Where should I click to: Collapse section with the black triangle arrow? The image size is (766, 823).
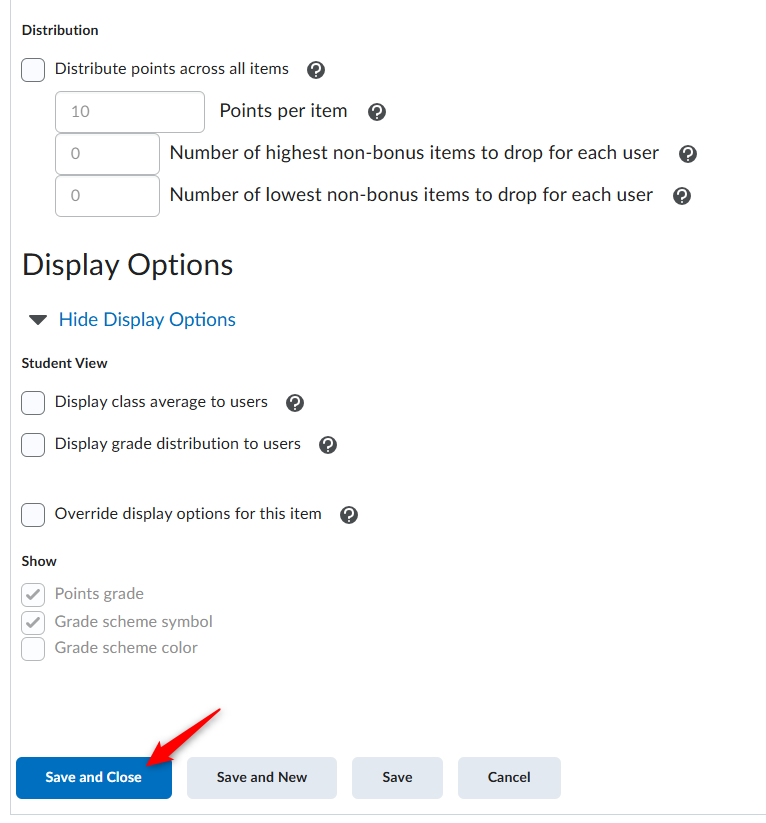pyautogui.click(x=38, y=320)
